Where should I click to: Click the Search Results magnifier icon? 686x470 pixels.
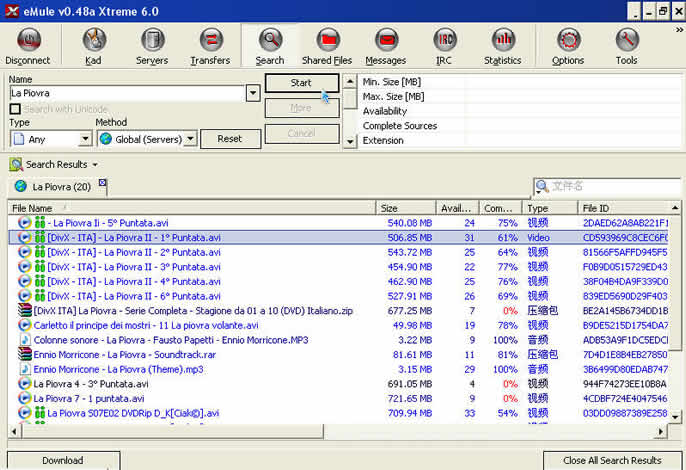click(16, 165)
